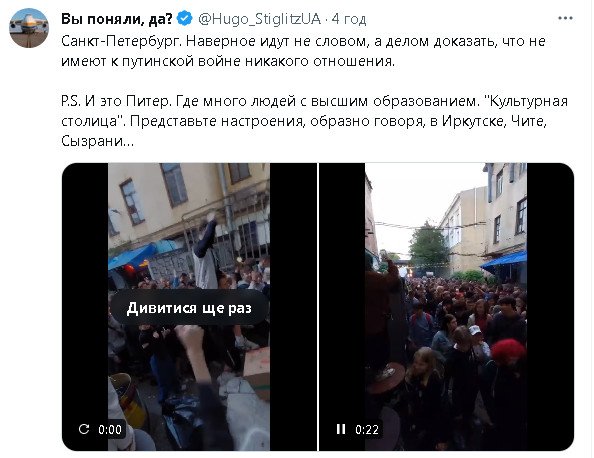
Task: Open the @Hugo_StiglitzUA handle link
Action: 259,19
